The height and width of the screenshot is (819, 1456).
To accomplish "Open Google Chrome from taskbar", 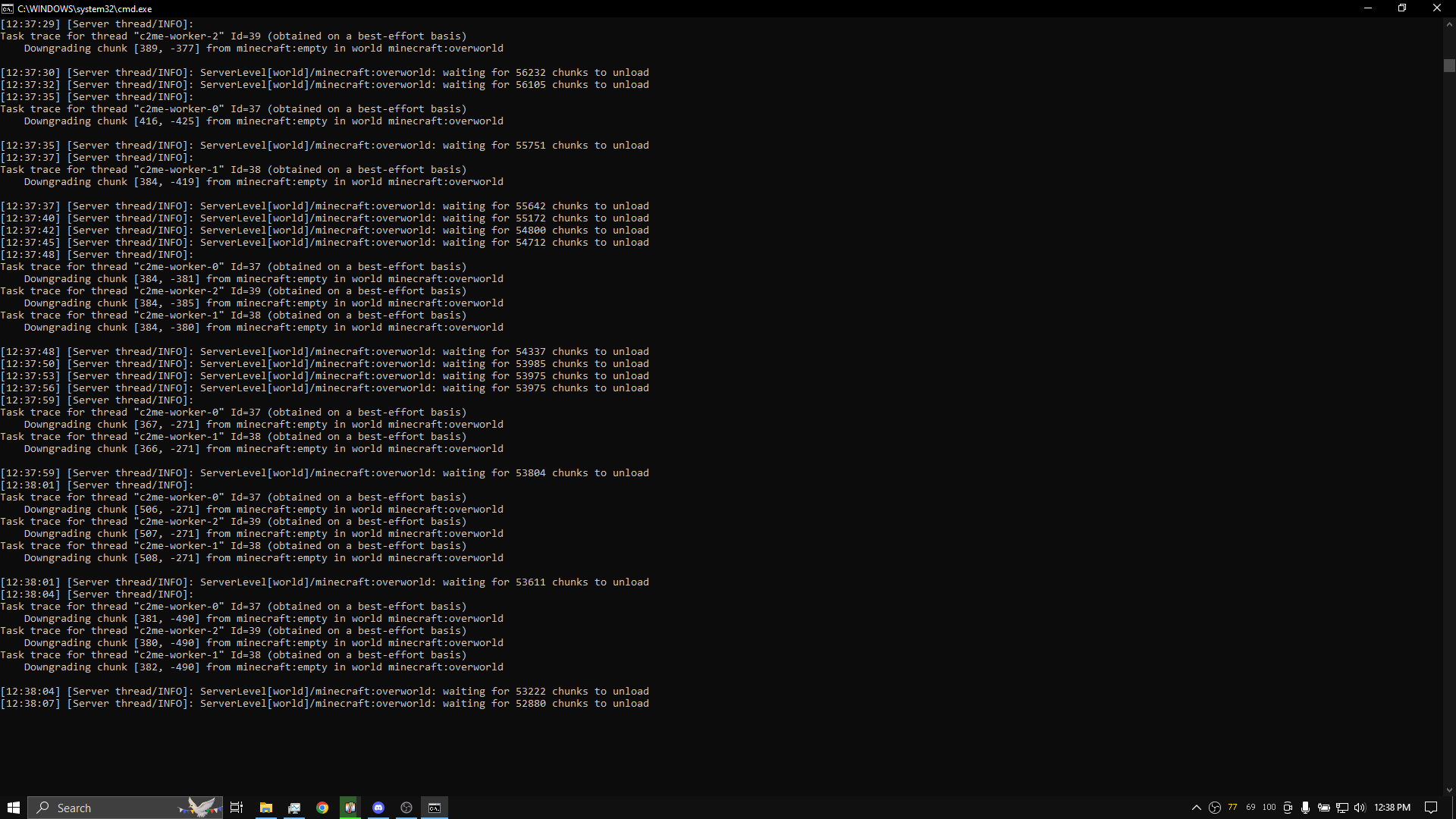I will click(322, 808).
